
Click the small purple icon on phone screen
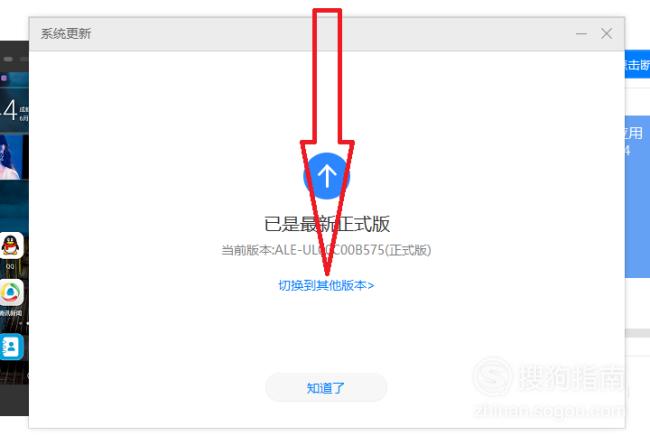[4, 78]
